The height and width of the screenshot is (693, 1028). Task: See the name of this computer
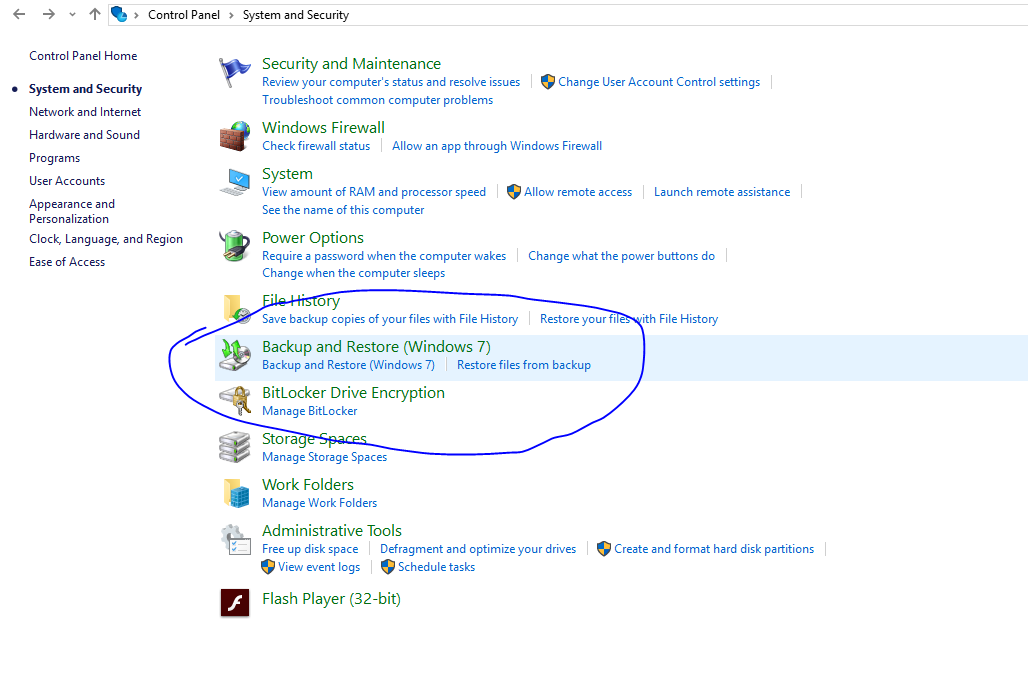343,210
